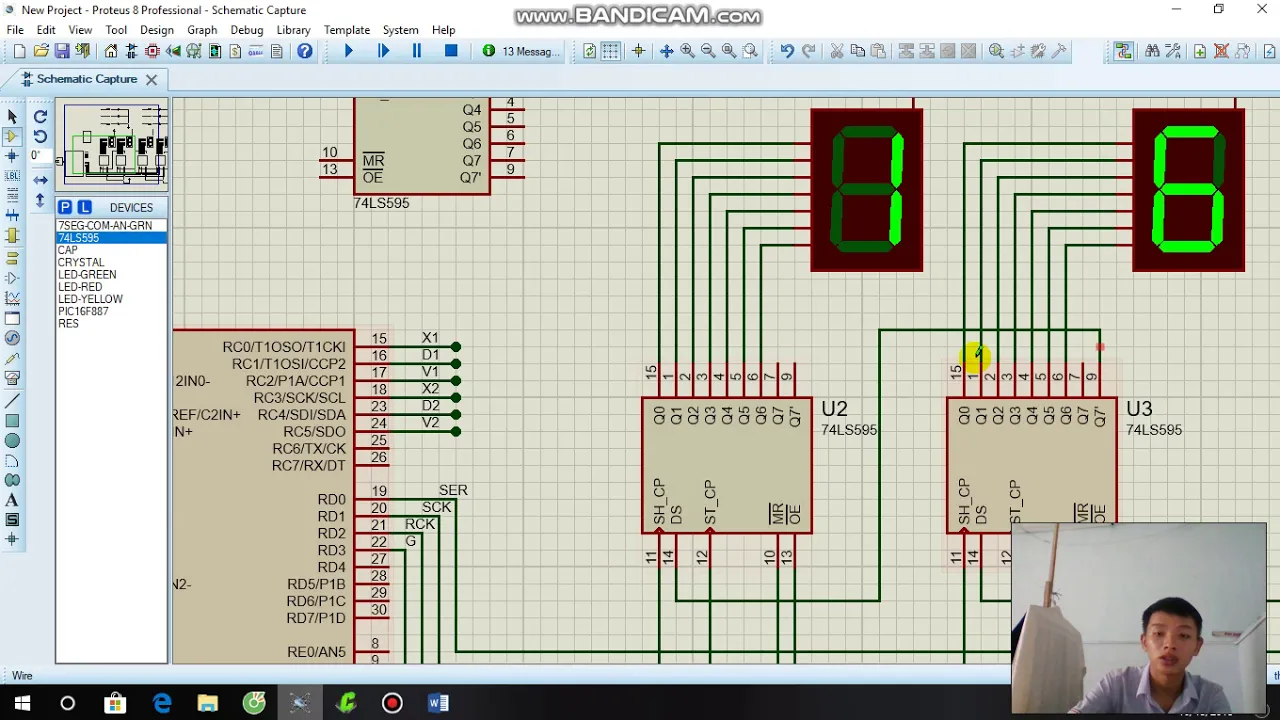
Task: Save the project with the floppy disk icon
Action: click(62, 51)
